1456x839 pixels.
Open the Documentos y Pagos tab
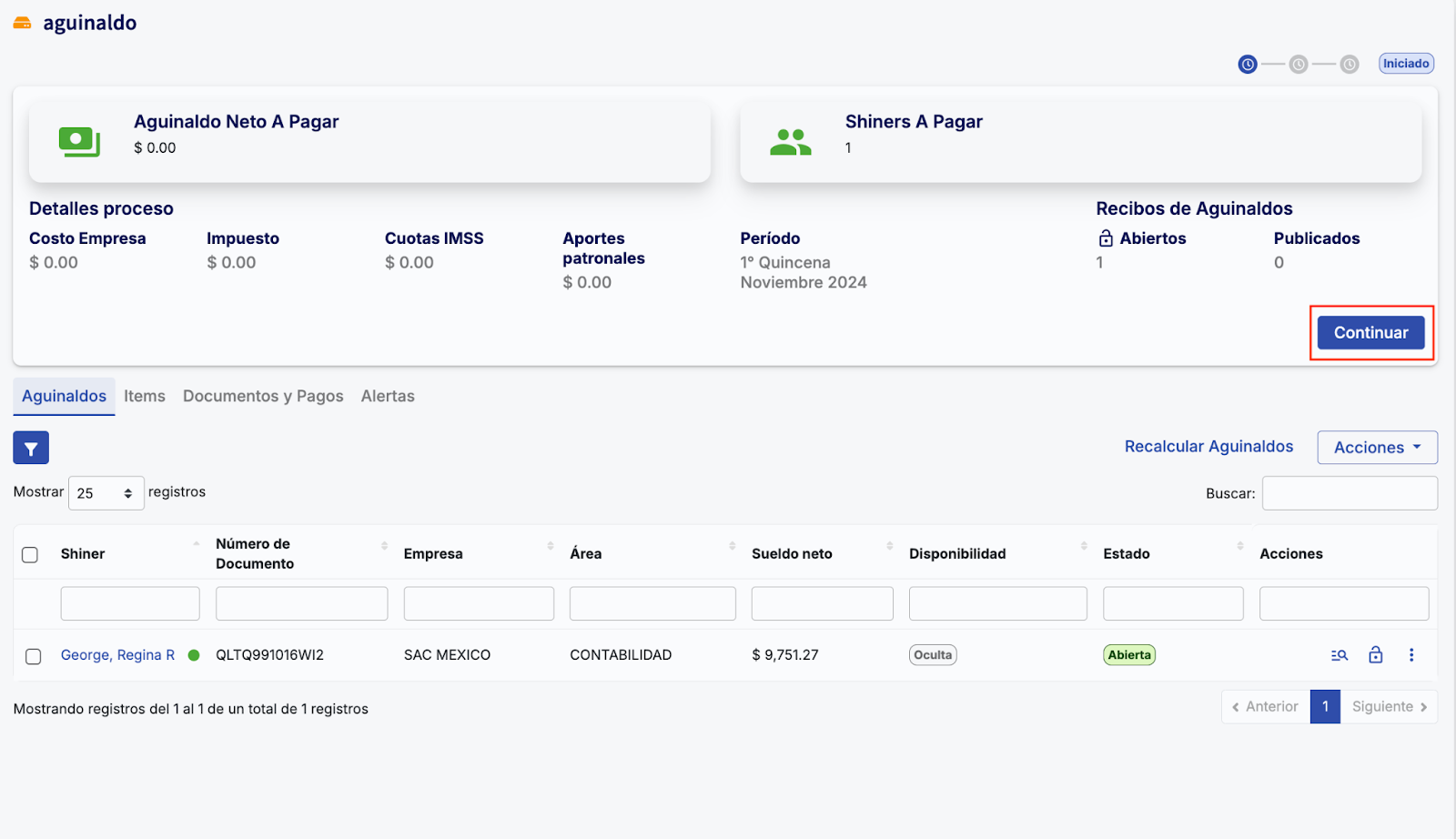coord(263,397)
